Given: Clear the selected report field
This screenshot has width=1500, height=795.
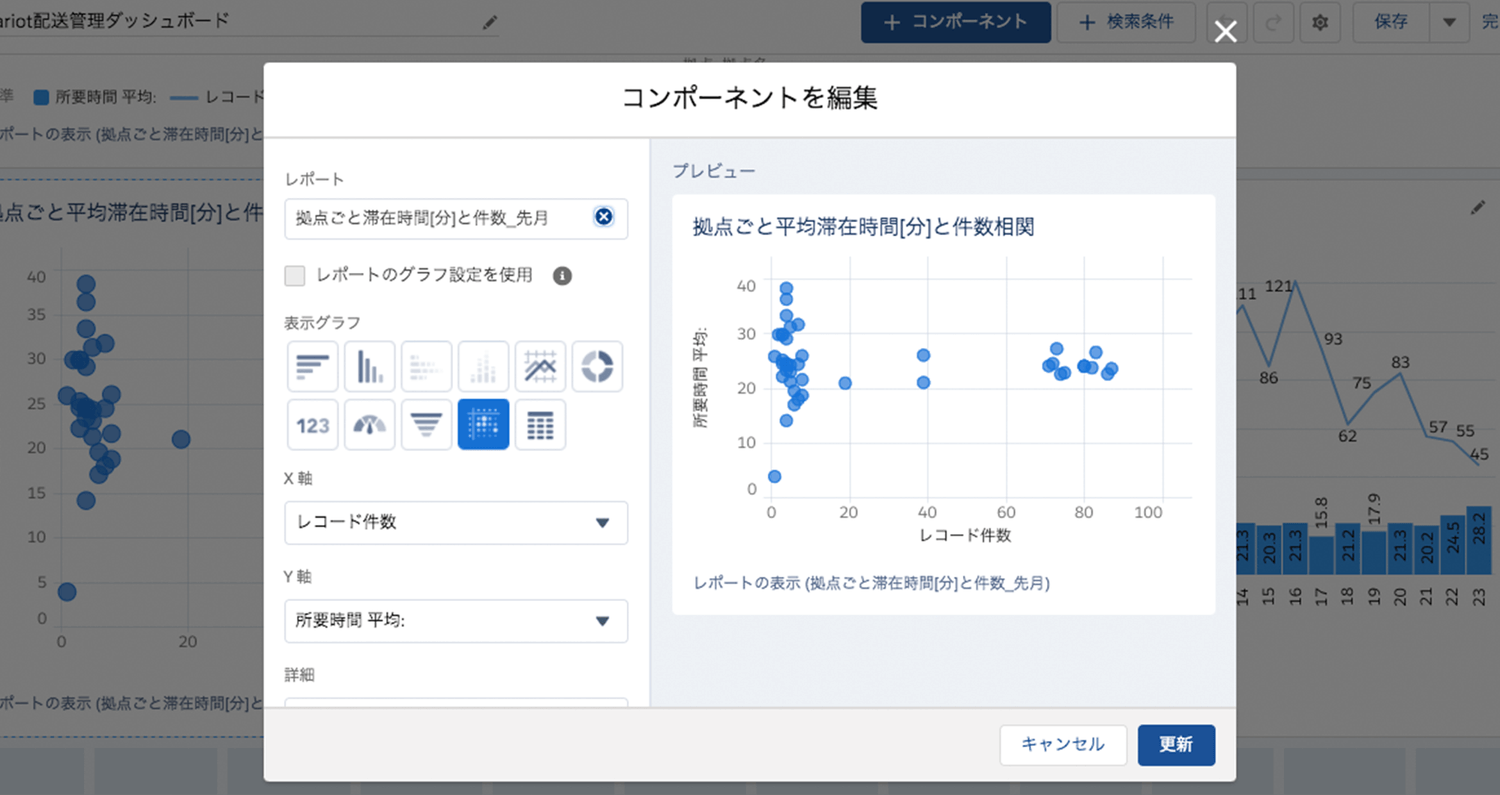Looking at the screenshot, I should point(603,217).
